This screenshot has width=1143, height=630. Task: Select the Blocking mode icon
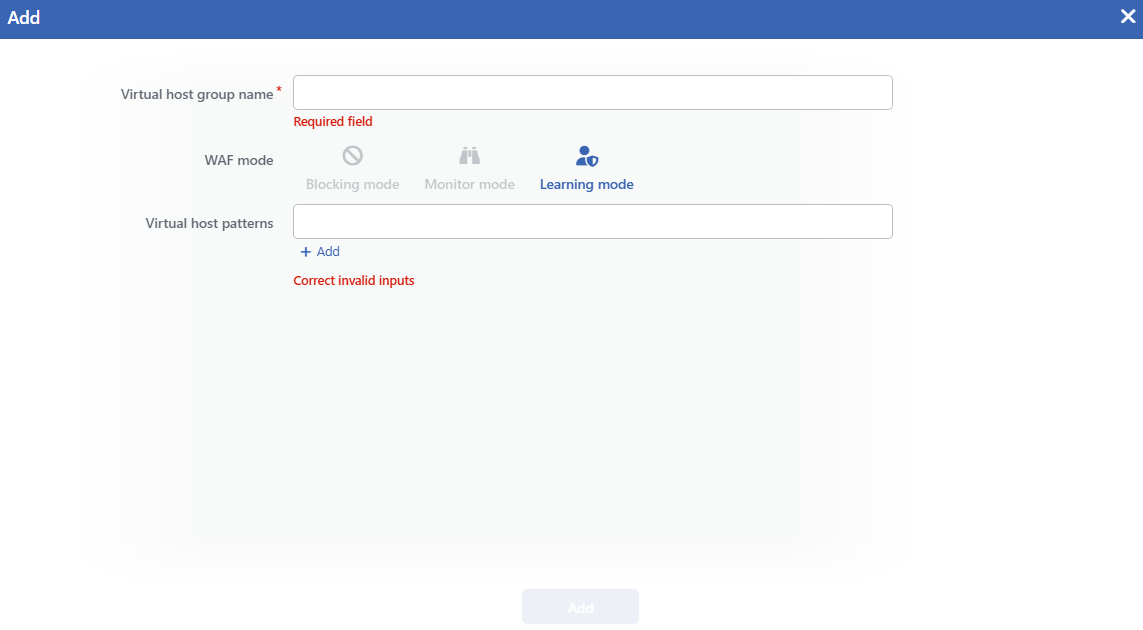click(353, 156)
